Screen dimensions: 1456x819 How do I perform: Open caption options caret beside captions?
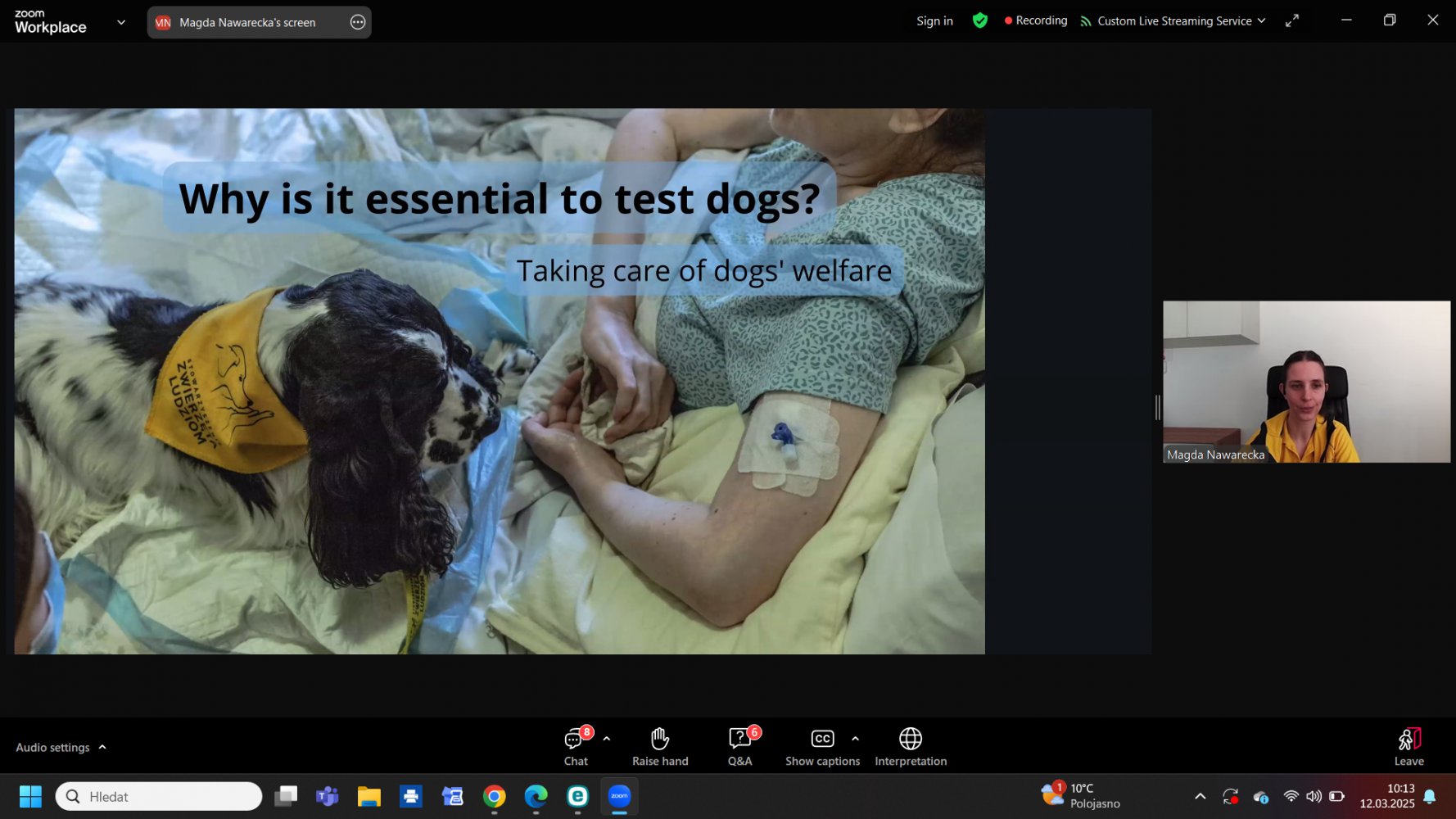[x=855, y=739]
